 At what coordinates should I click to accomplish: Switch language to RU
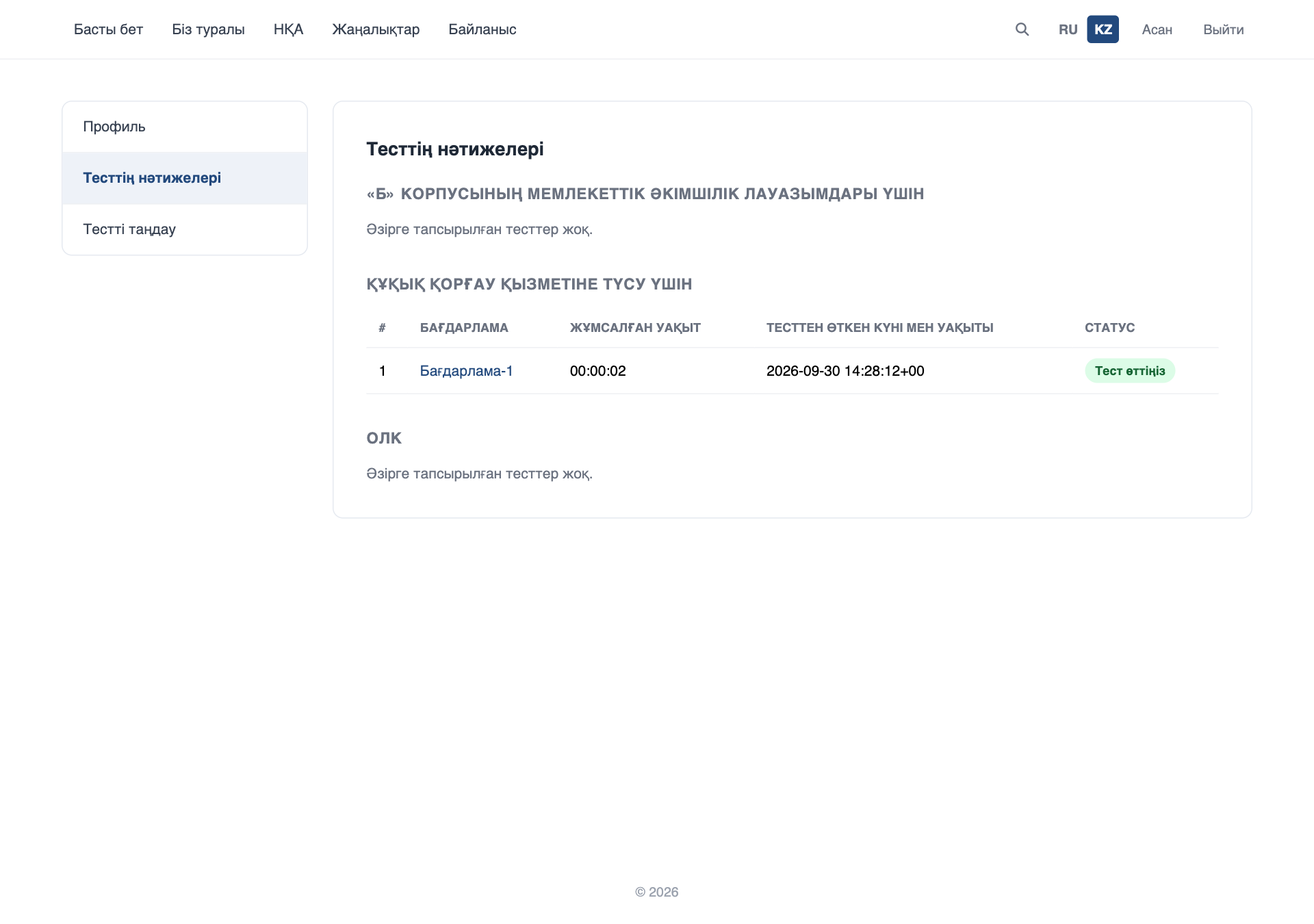[1068, 29]
